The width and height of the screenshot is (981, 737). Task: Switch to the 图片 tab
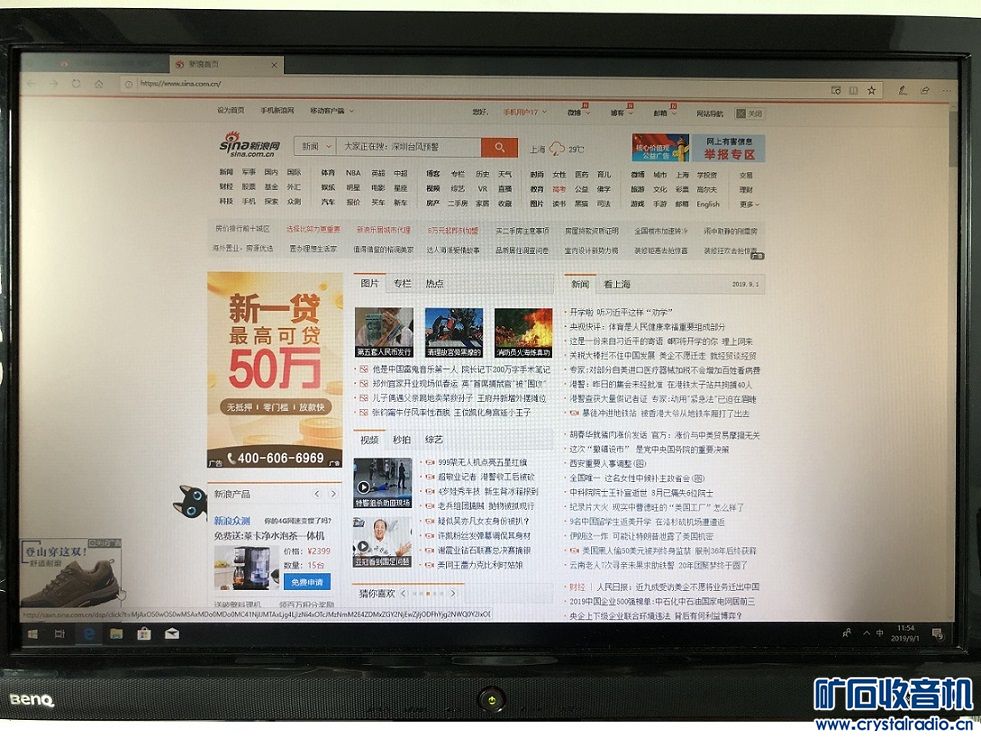click(370, 283)
